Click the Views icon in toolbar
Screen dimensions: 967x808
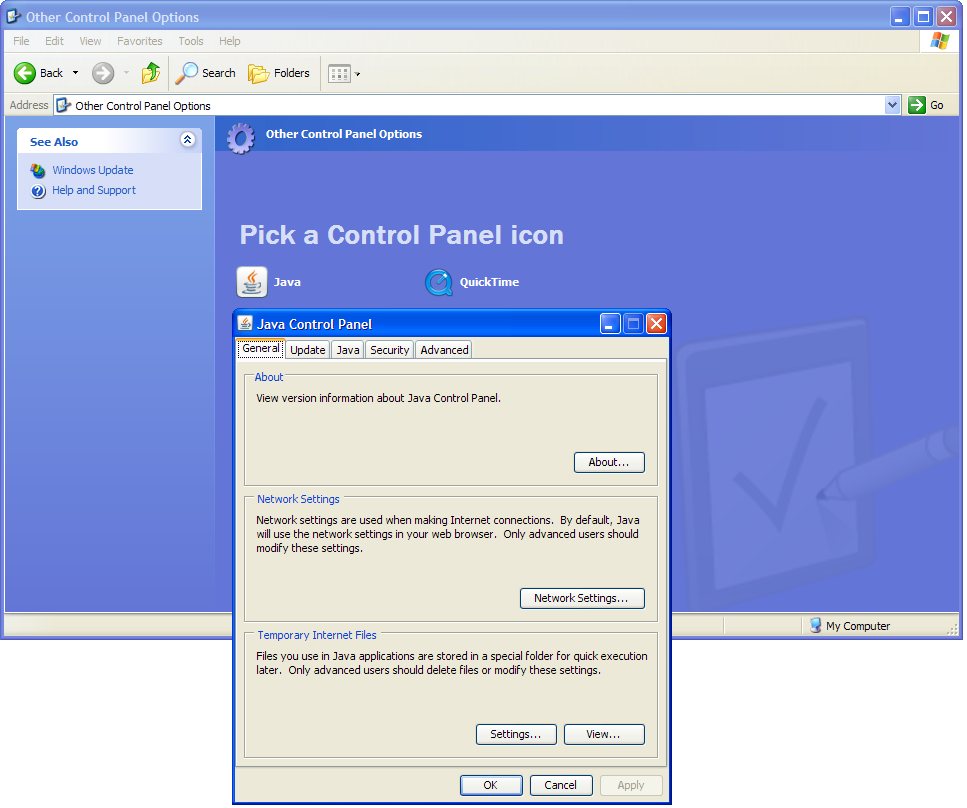(x=339, y=74)
